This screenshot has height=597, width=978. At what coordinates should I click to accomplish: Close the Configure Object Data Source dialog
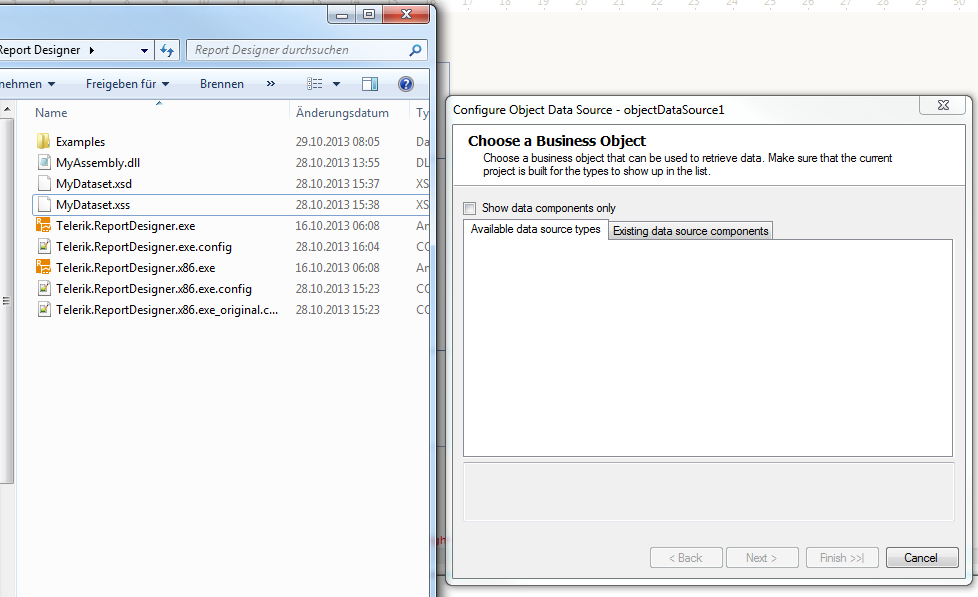click(944, 105)
